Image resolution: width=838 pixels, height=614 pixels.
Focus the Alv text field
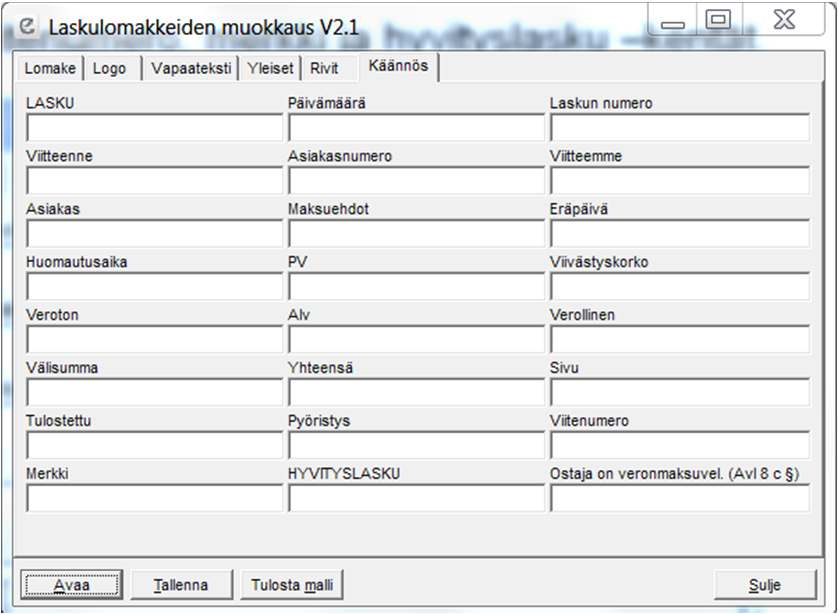(x=416, y=339)
